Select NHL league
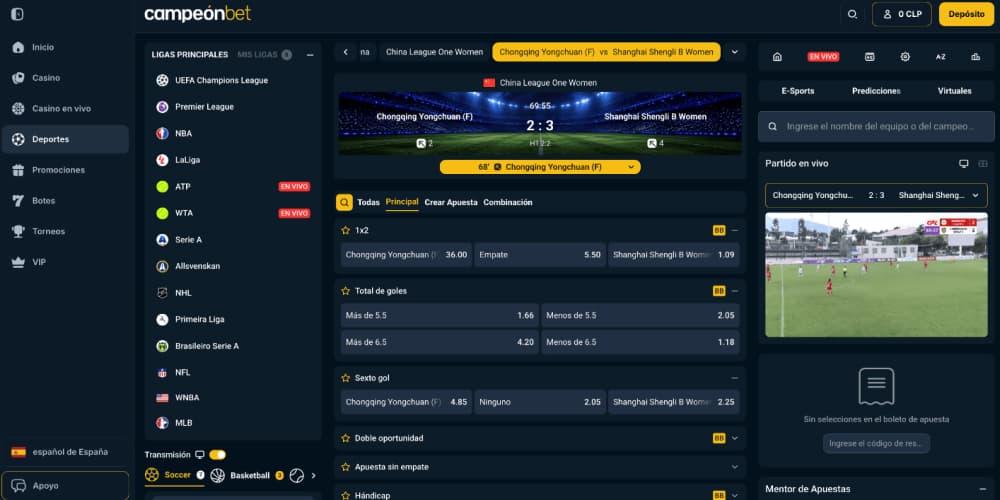The width and height of the screenshot is (1000, 500). point(233,293)
